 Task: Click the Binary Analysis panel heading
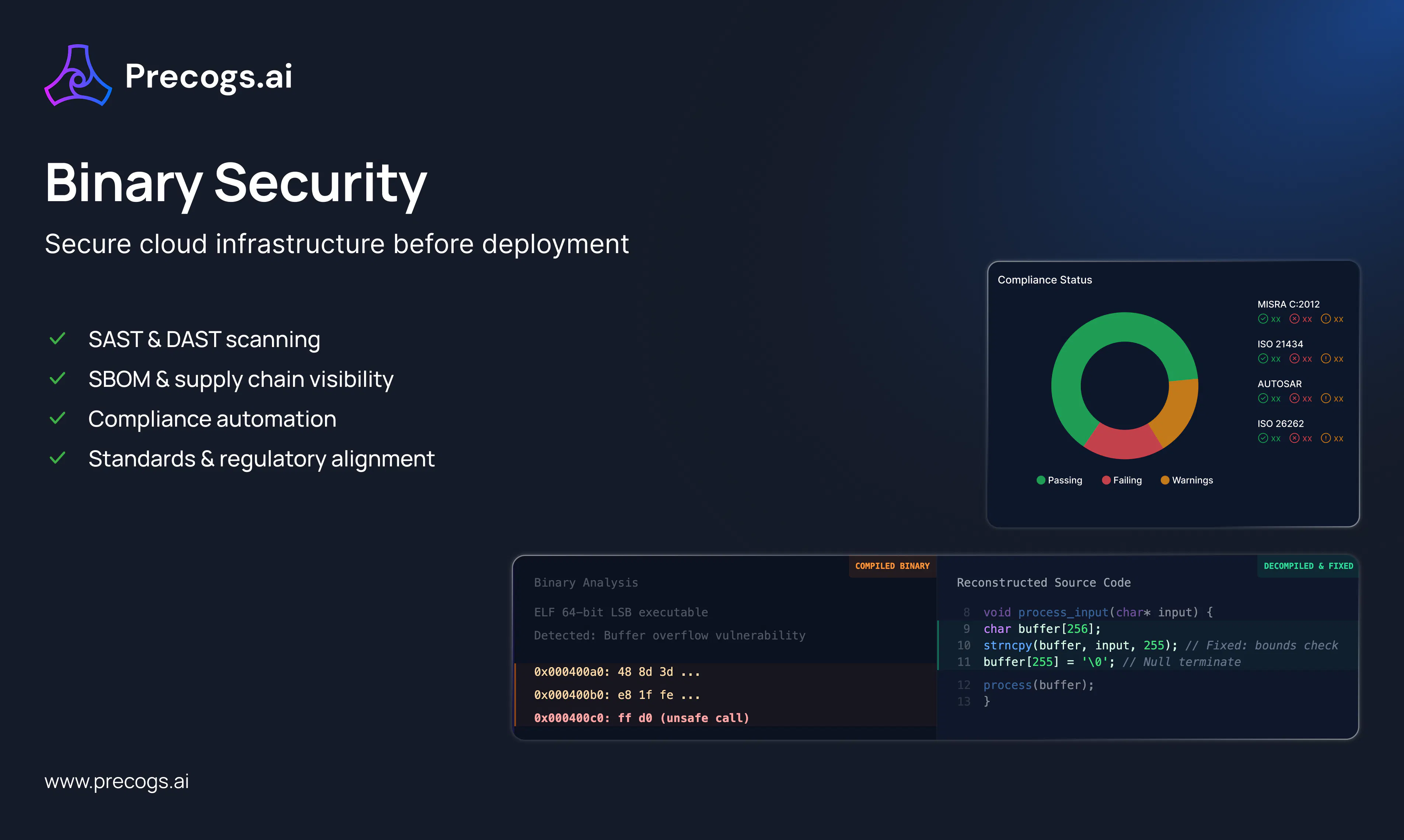click(x=586, y=582)
